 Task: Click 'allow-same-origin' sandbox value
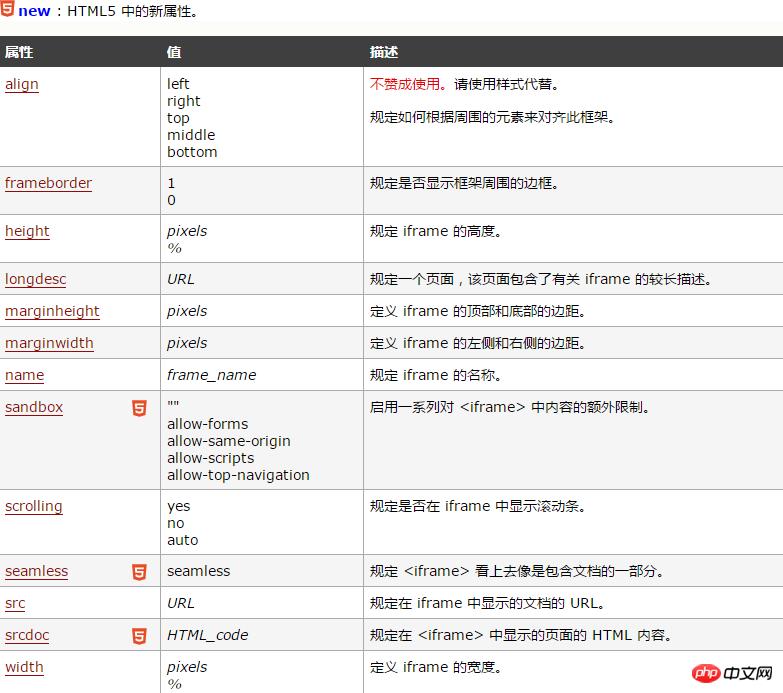(x=229, y=441)
